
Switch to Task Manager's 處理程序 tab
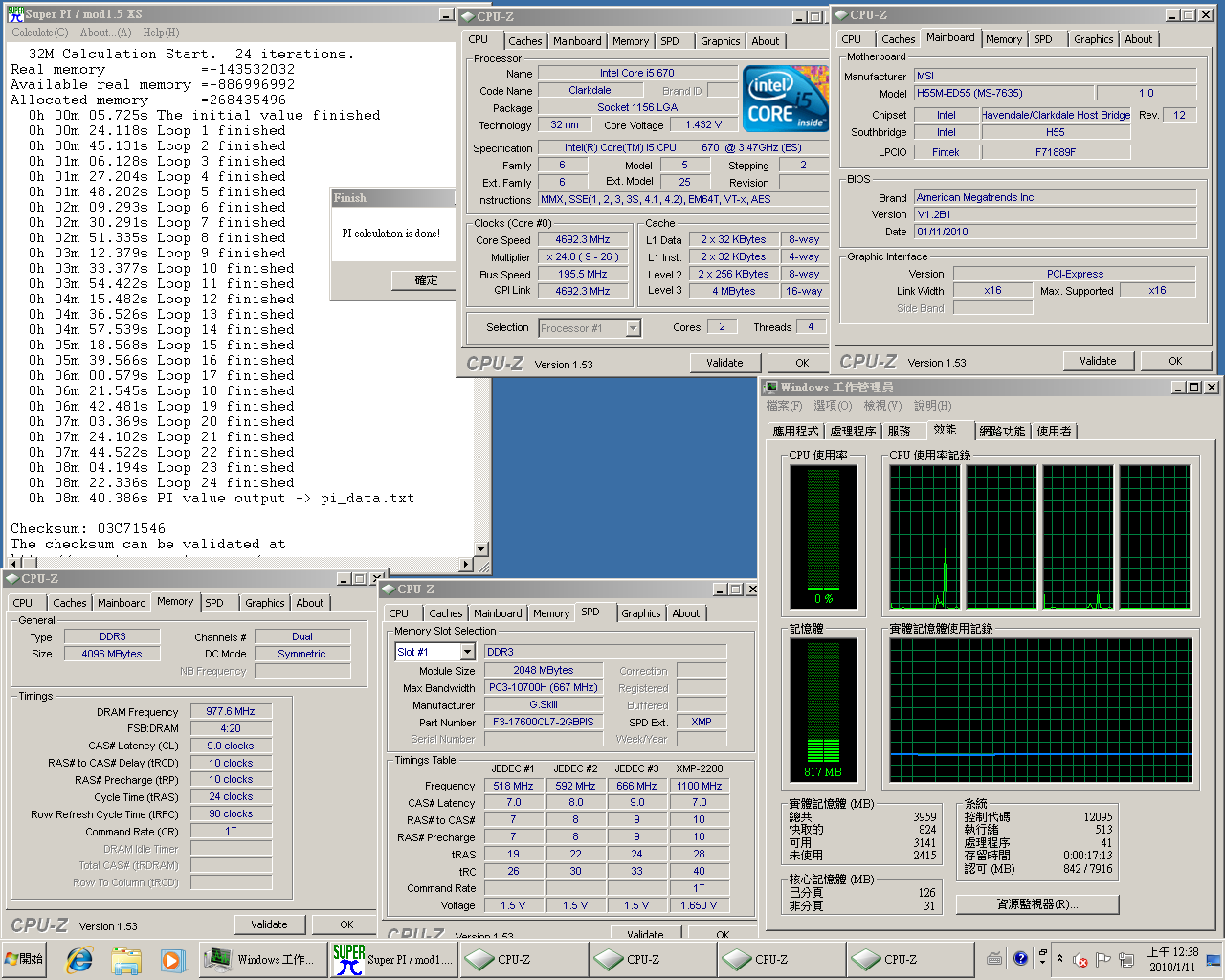[x=854, y=432]
